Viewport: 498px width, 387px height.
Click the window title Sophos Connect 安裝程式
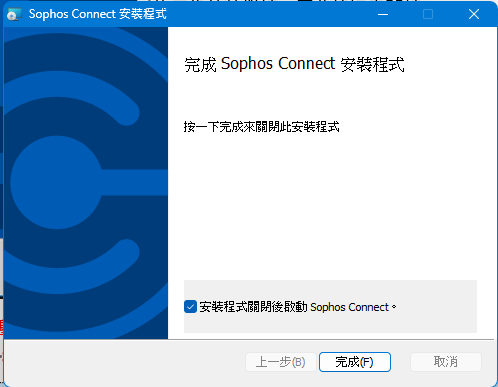tap(97, 14)
